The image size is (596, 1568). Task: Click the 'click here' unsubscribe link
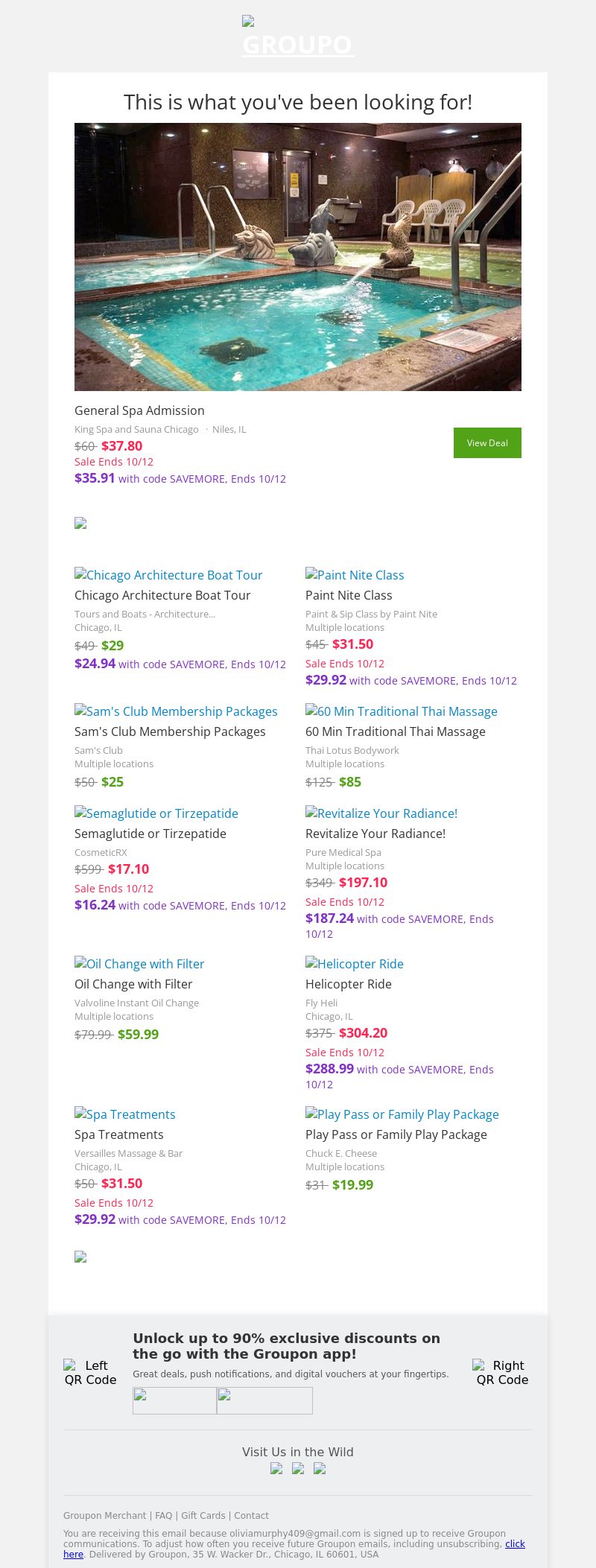click(515, 1544)
